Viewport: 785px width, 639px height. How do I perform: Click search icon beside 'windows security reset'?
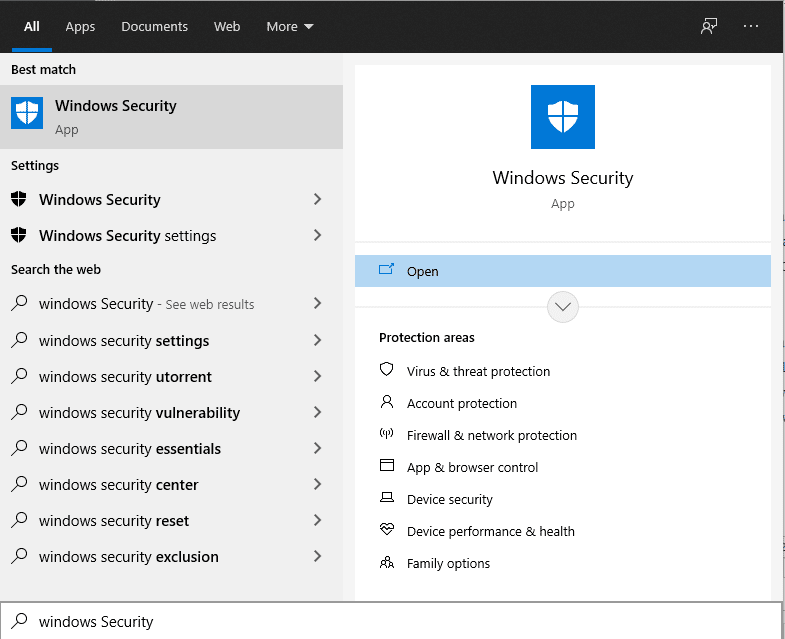[19, 520]
